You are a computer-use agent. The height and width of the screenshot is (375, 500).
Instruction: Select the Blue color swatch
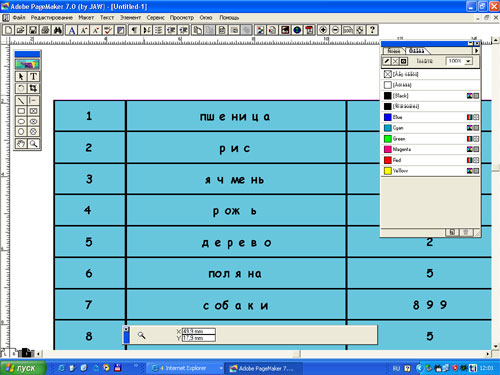[x=430, y=117]
